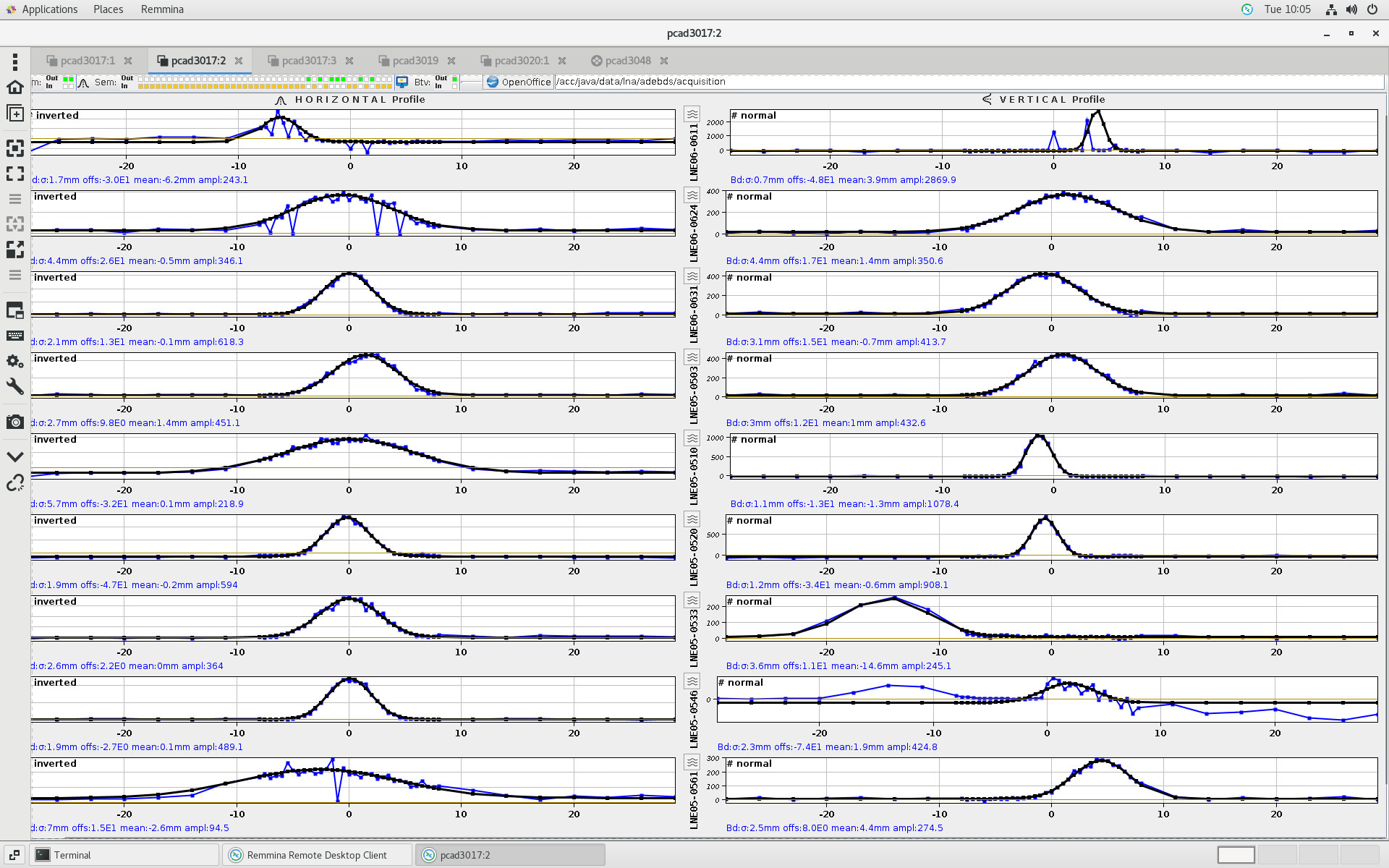Open the Remmina three-dot menu
The width and height of the screenshot is (1389, 868).
coord(14,61)
